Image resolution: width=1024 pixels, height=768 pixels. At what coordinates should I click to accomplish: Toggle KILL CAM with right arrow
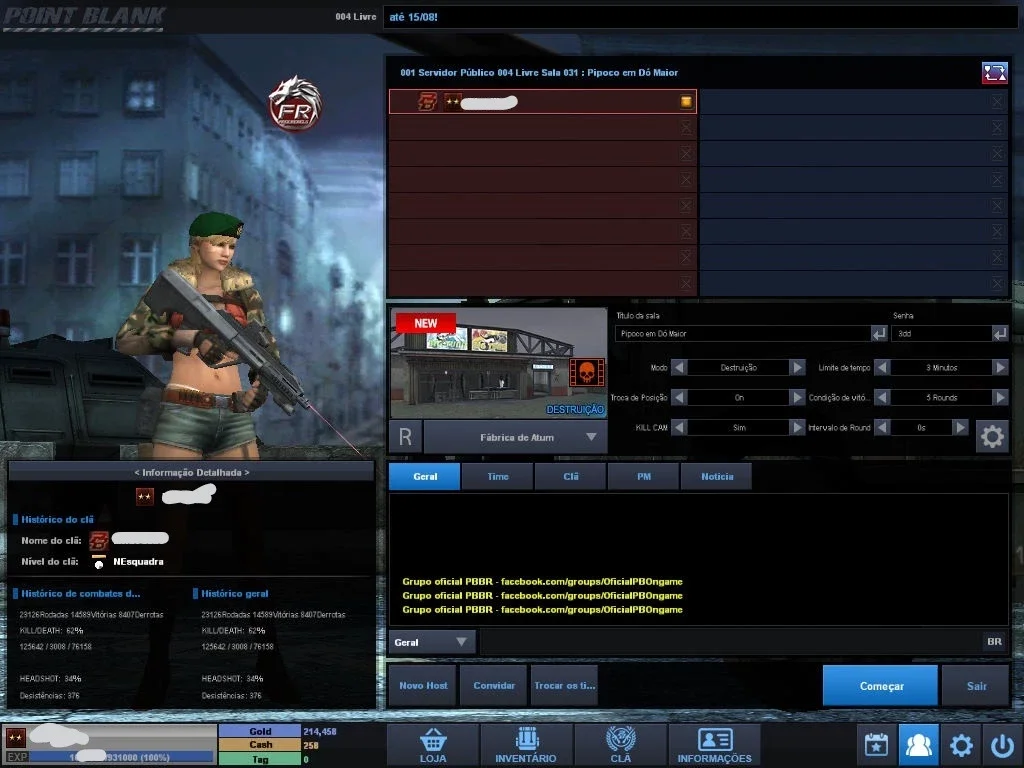797,427
